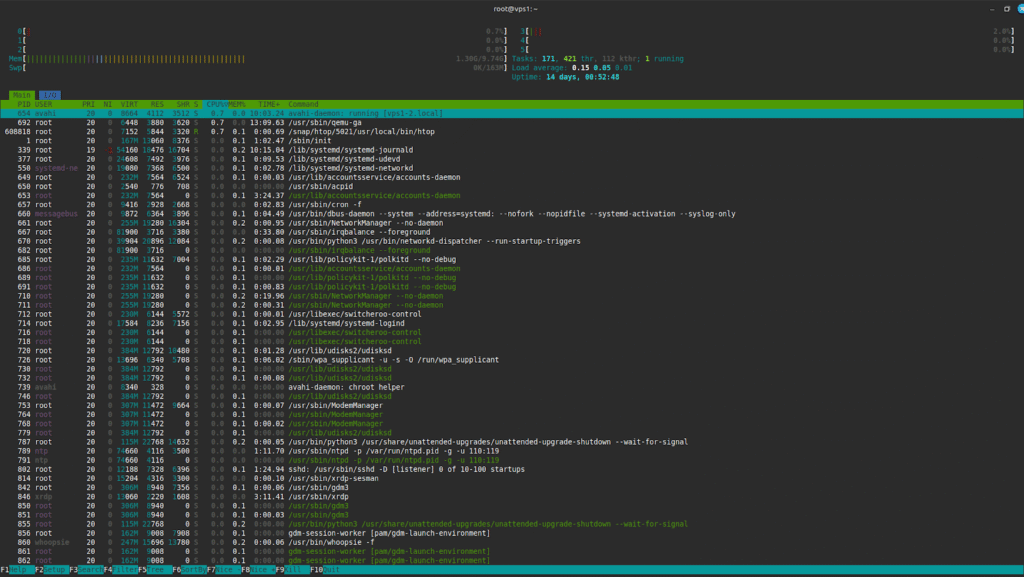Screen dimensions: 1024x577
Task: Sort processes by the CPU% column
Action: [x=214, y=105]
